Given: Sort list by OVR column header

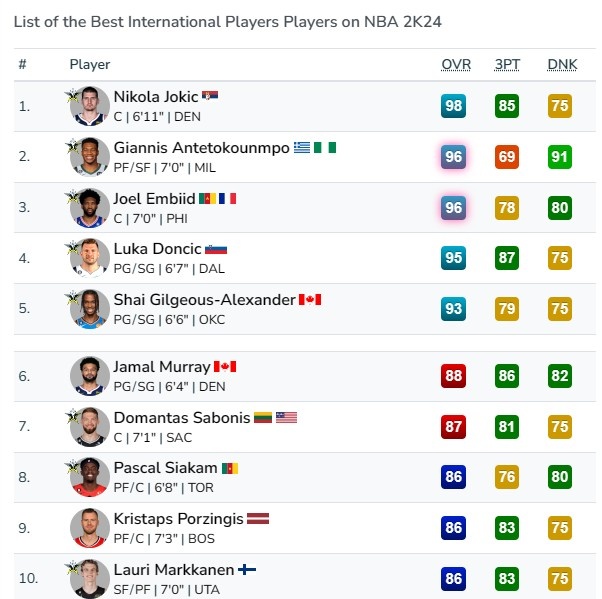Looking at the screenshot, I should tap(456, 64).
